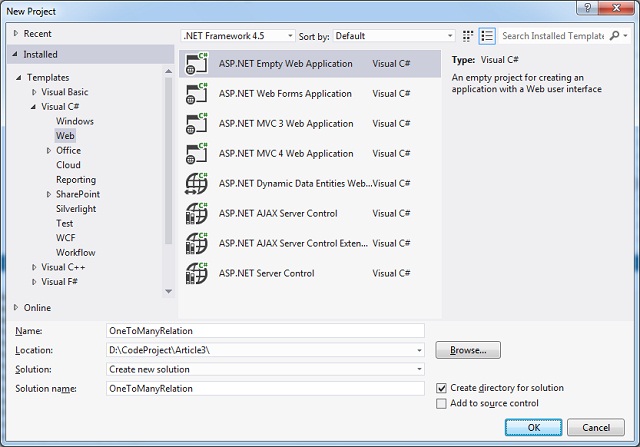
Task: Click the ASP.NET AJAX Server Control icon
Action: (197, 213)
